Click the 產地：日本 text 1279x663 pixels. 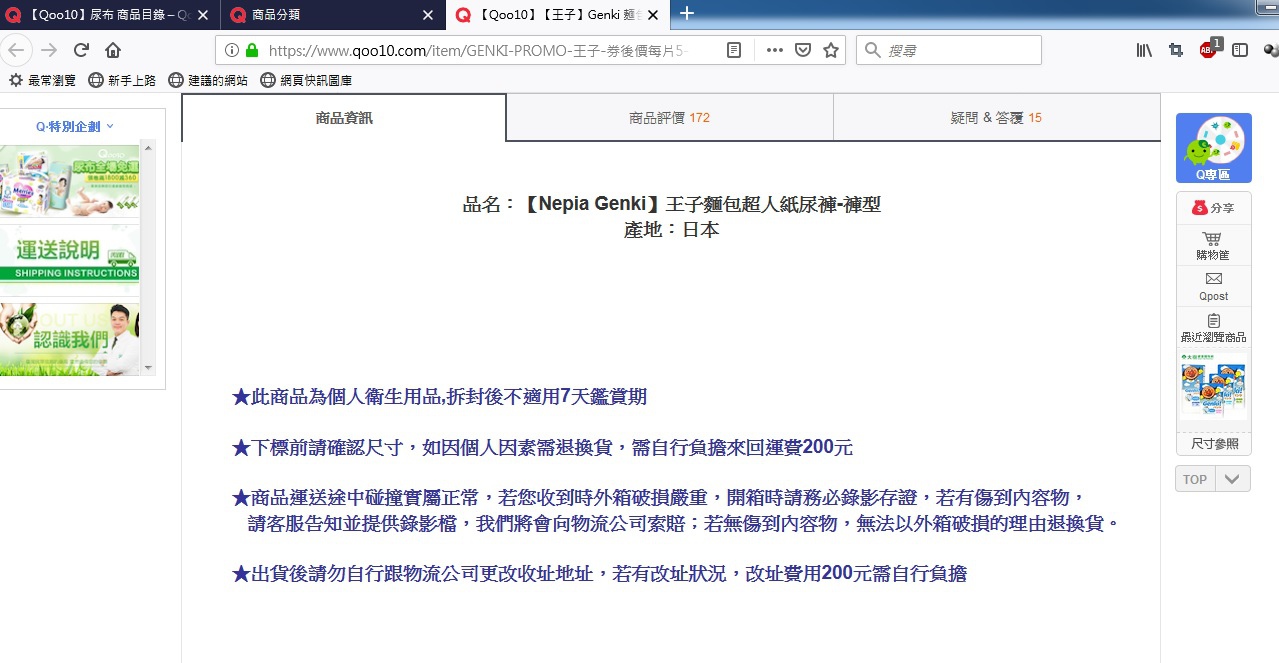(671, 229)
